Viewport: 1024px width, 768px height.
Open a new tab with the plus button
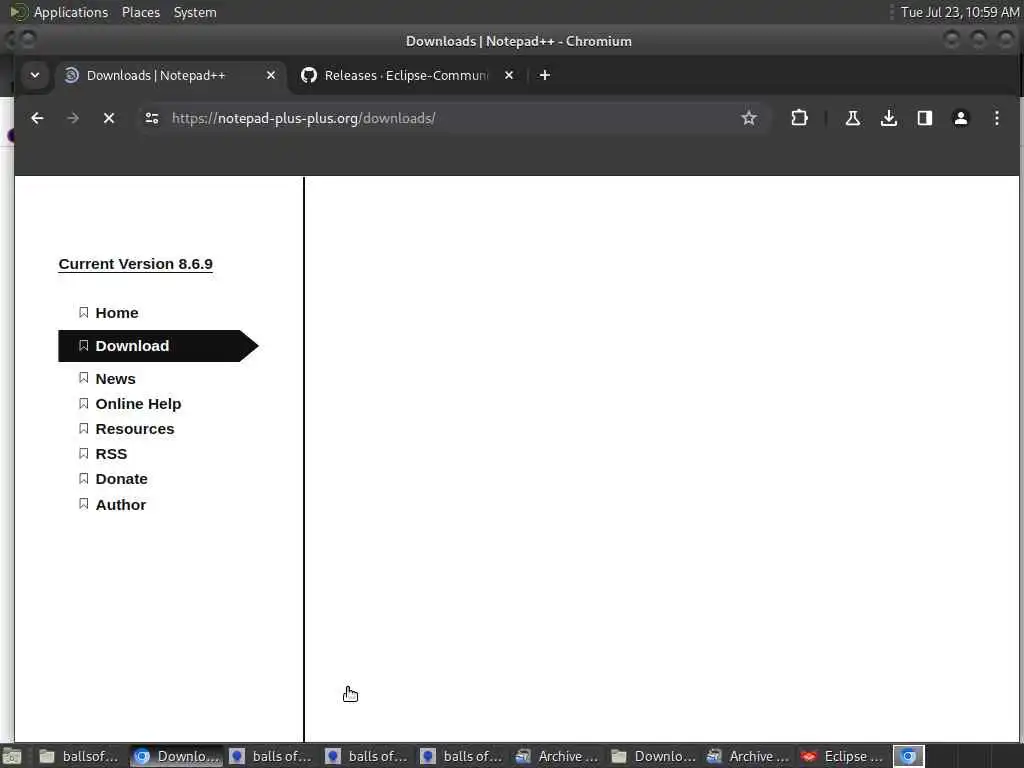pyautogui.click(x=545, y=75)
